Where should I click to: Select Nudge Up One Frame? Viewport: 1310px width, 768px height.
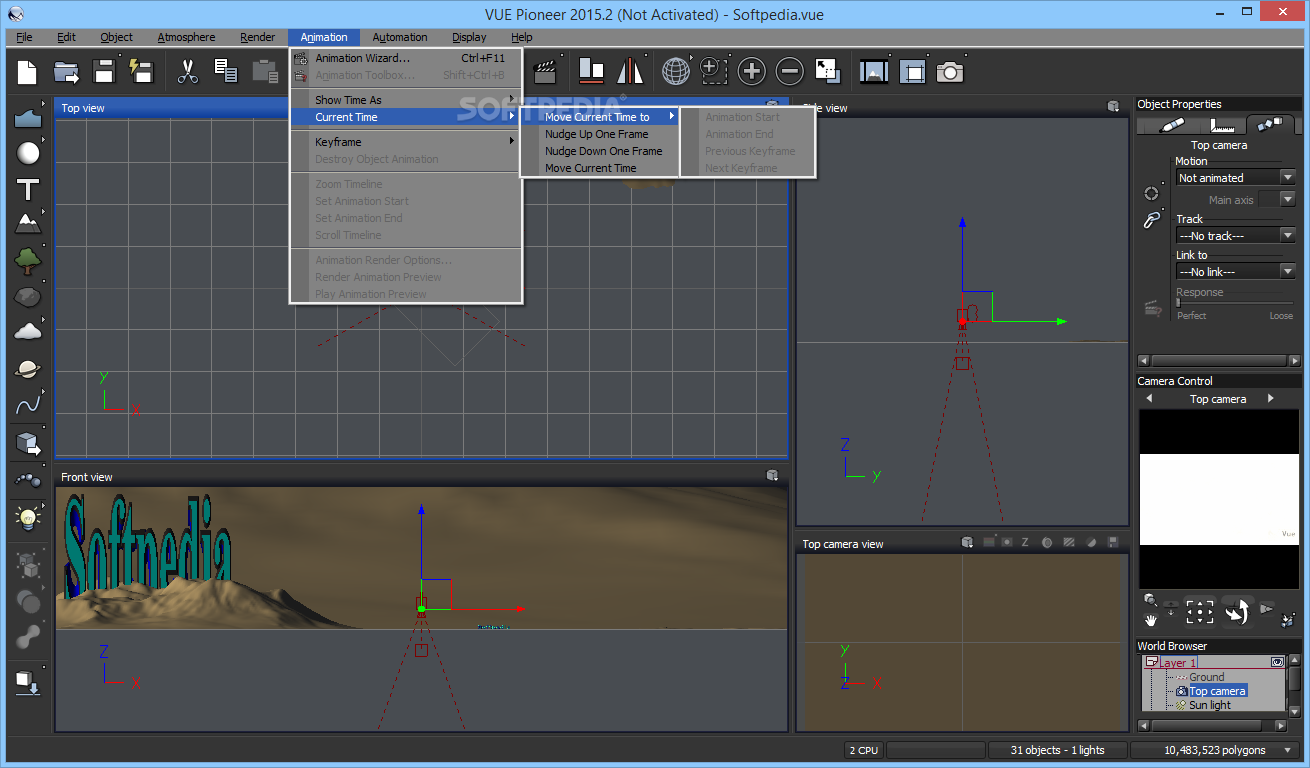point(598,134)
